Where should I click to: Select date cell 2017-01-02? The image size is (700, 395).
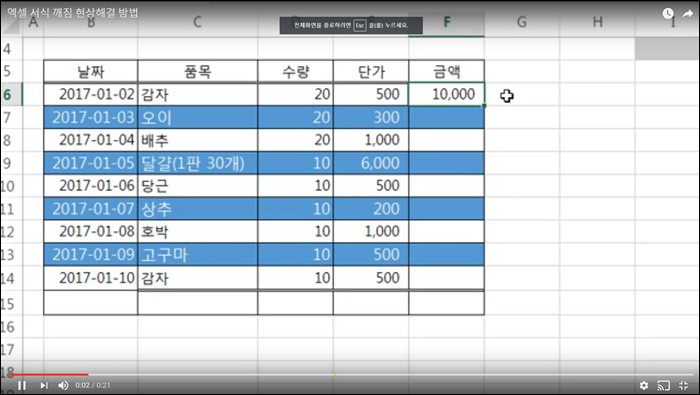tap(91, 94)
